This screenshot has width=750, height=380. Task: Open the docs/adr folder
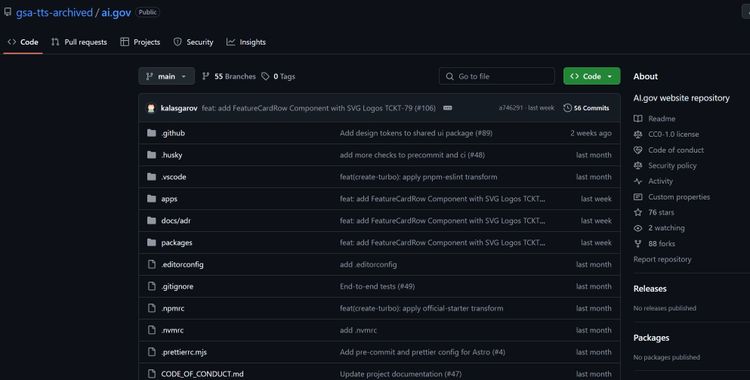(176, 221)
